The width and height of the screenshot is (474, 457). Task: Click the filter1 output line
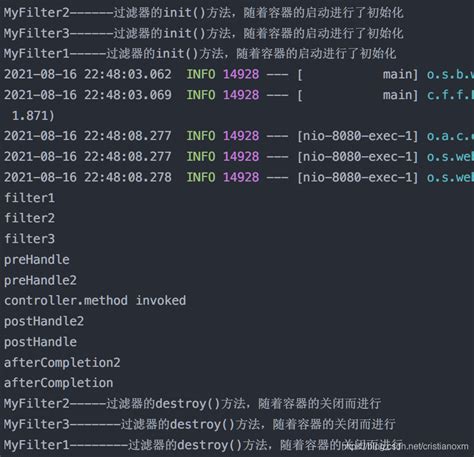click(29, 198)
